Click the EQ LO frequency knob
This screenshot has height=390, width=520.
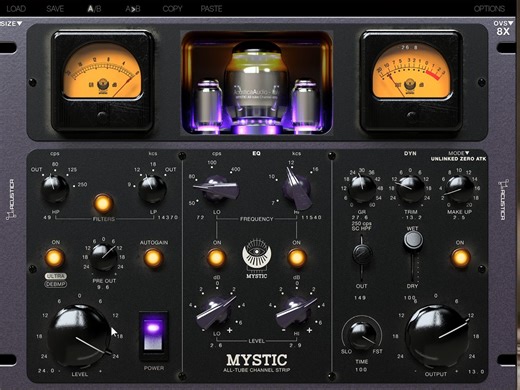216,188
